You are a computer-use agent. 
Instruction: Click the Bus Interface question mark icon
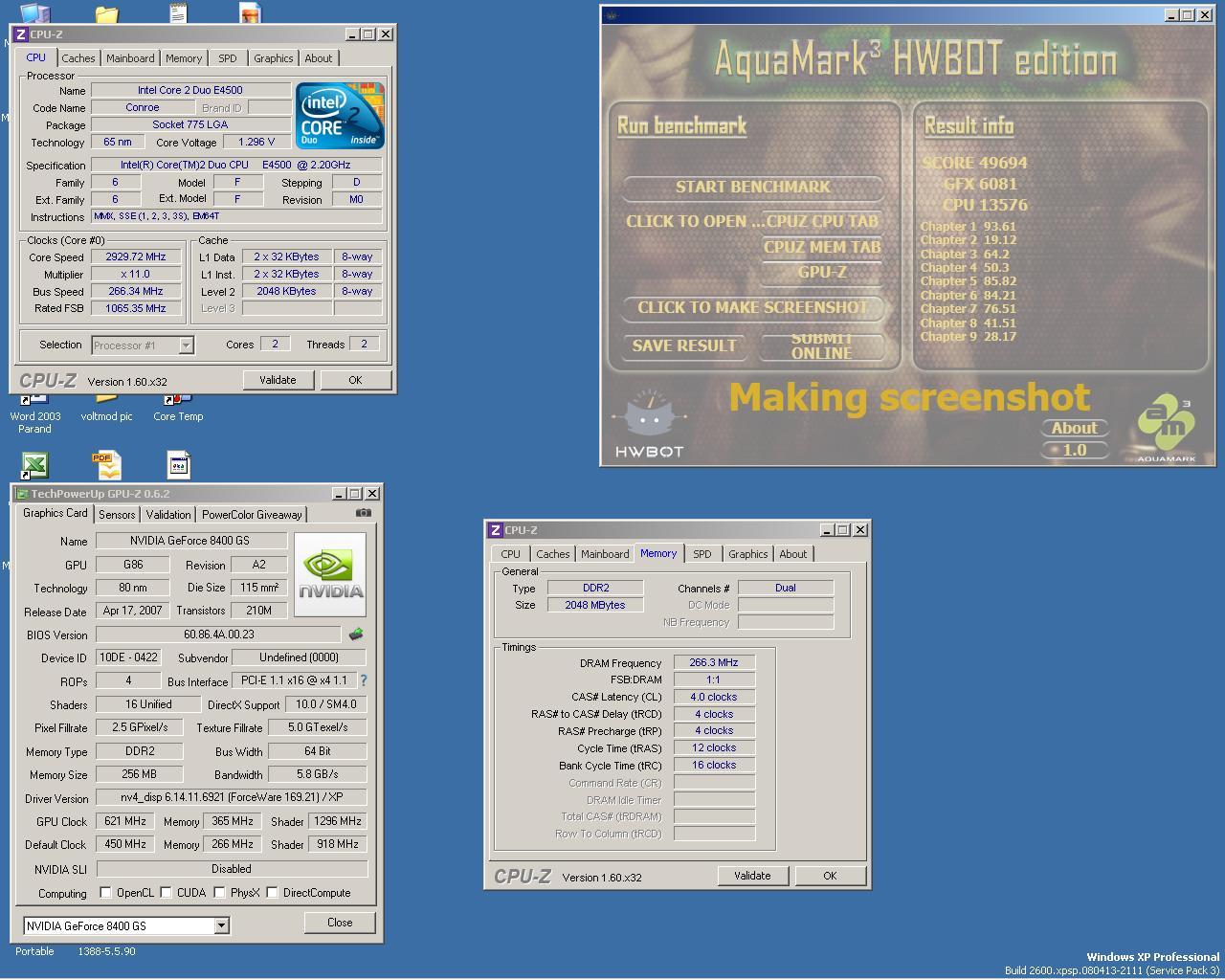363,680
